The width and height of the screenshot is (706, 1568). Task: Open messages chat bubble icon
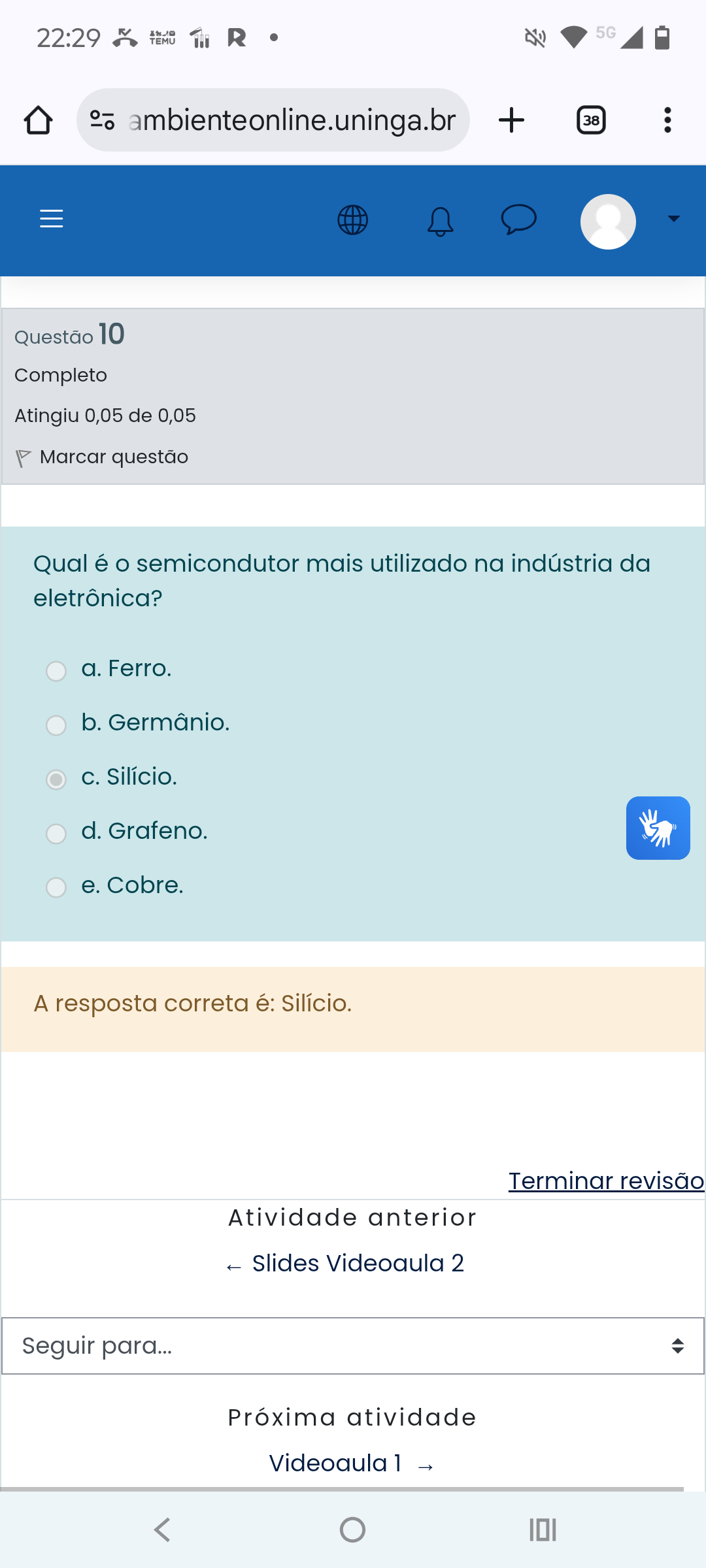[x=518, y=220]
